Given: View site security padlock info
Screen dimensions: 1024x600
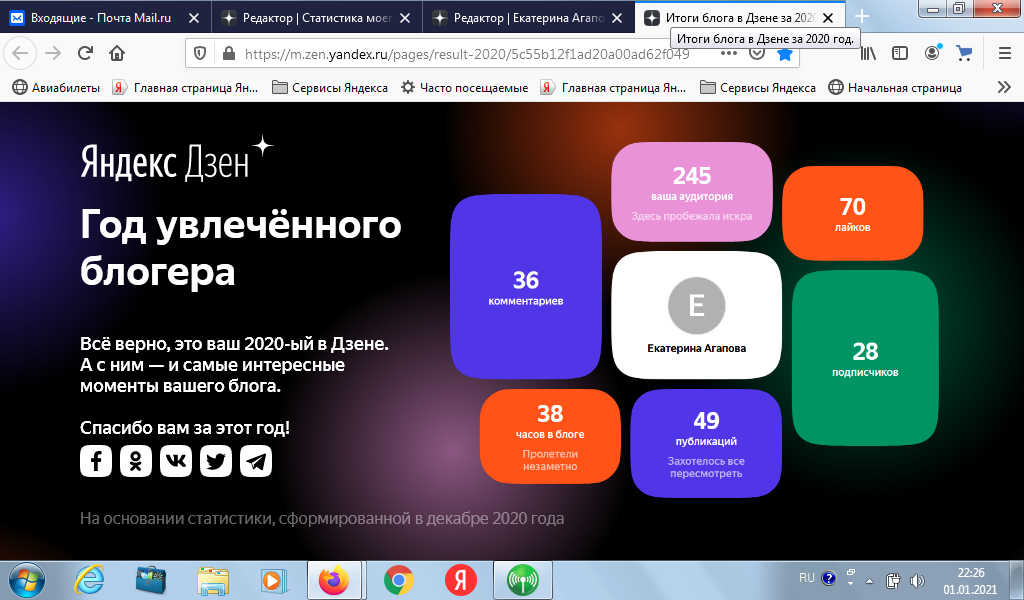Looking at the screenshot, I should click(229, 54).
